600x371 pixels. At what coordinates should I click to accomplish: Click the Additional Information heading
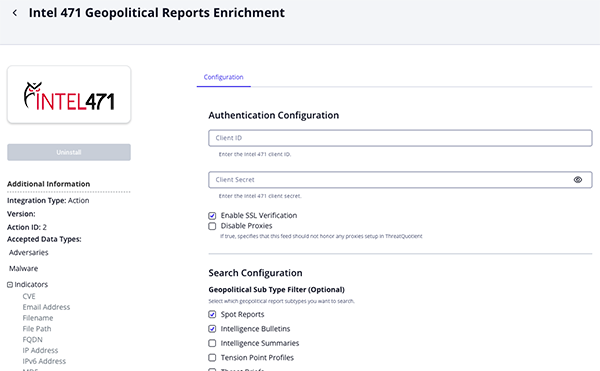pyautogui.click(x=49, y=184)
